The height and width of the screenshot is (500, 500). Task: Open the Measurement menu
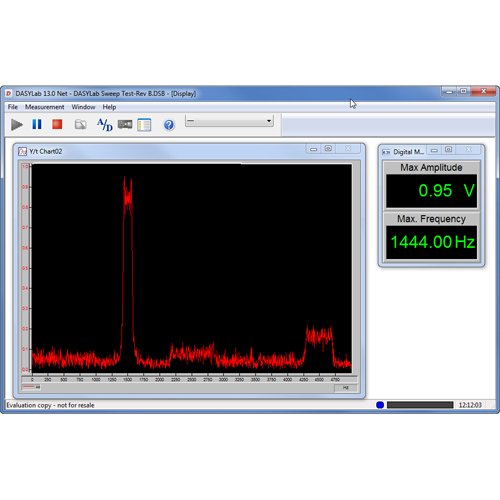44,107
